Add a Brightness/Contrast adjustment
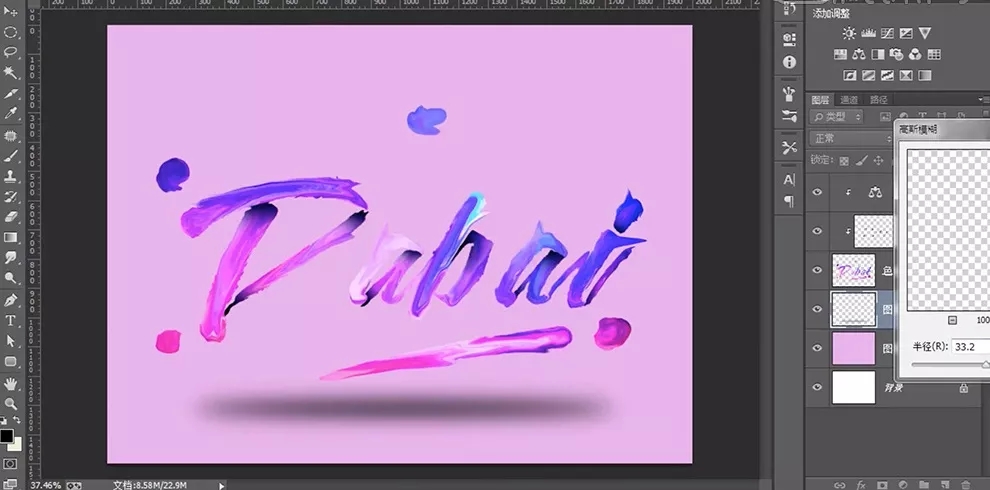The width and height of the screenshot is (990, 490). pos(849,33)
